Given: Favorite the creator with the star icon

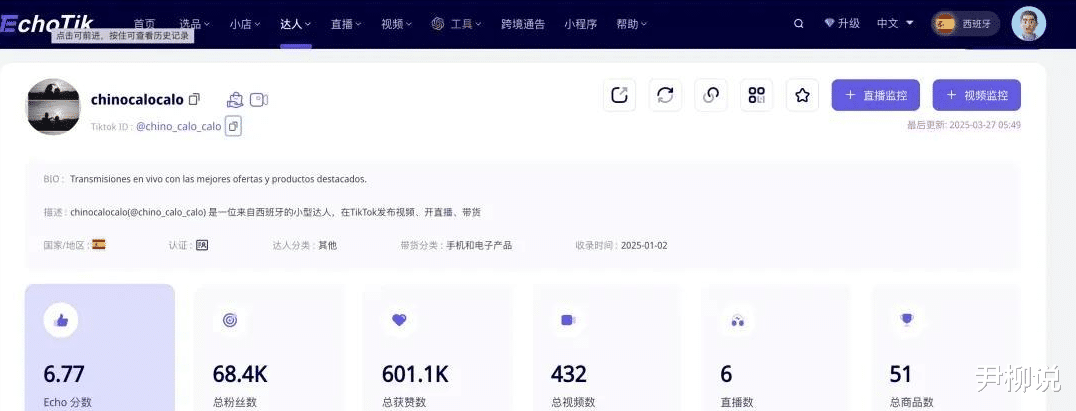Looking at the screenshot, I should [802, 95].
